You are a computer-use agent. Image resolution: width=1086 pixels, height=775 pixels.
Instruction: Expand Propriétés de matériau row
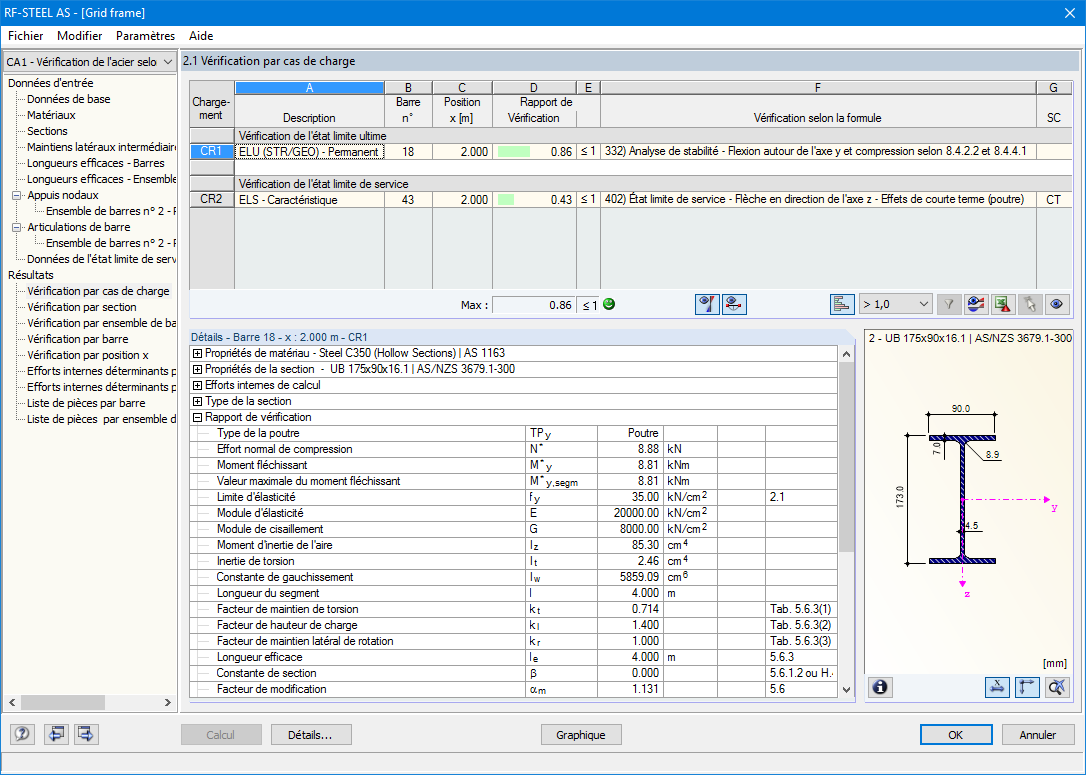click(x=197, y=353)
